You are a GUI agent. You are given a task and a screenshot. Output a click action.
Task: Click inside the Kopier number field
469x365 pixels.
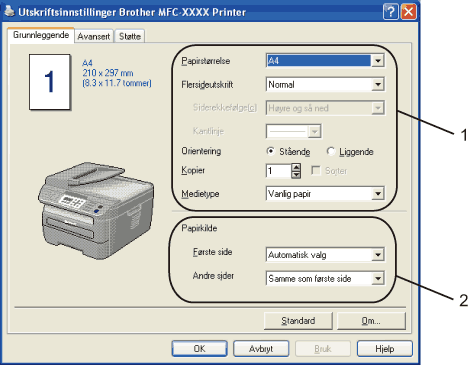[x=278, y=171]
